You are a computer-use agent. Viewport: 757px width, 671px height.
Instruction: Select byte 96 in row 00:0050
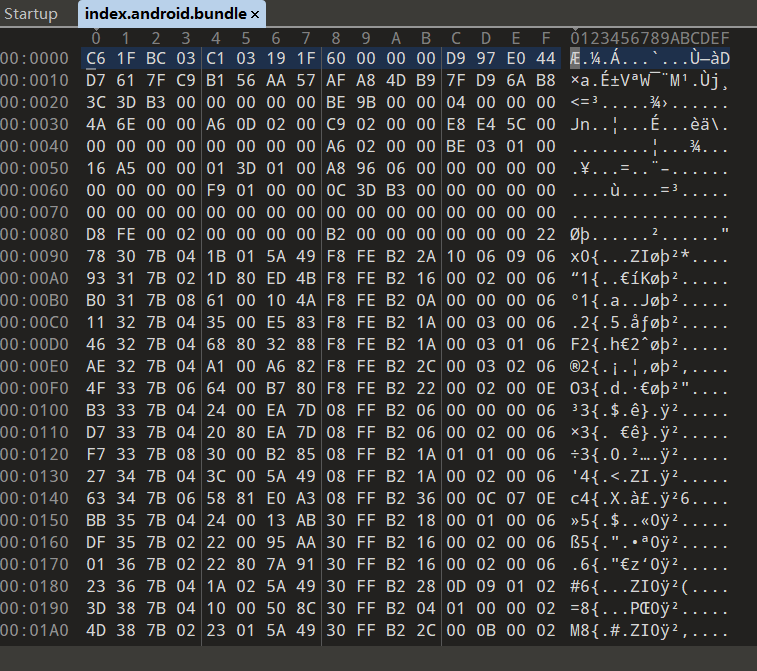[366, 168]
